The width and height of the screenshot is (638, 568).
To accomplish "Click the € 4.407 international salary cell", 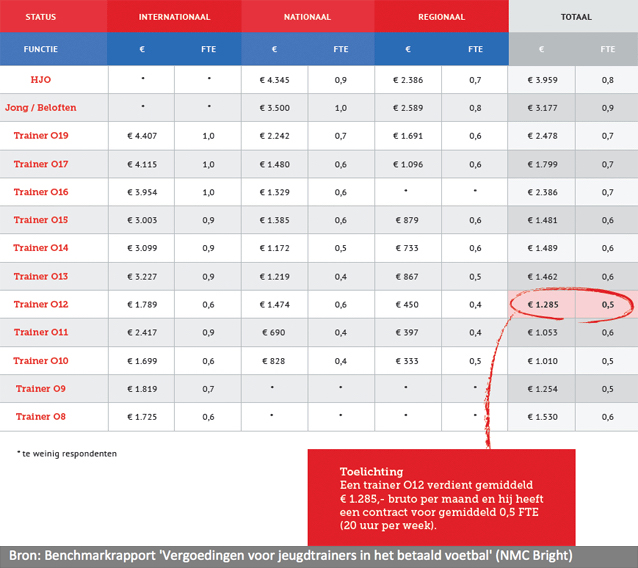I will tap(143, 135).
